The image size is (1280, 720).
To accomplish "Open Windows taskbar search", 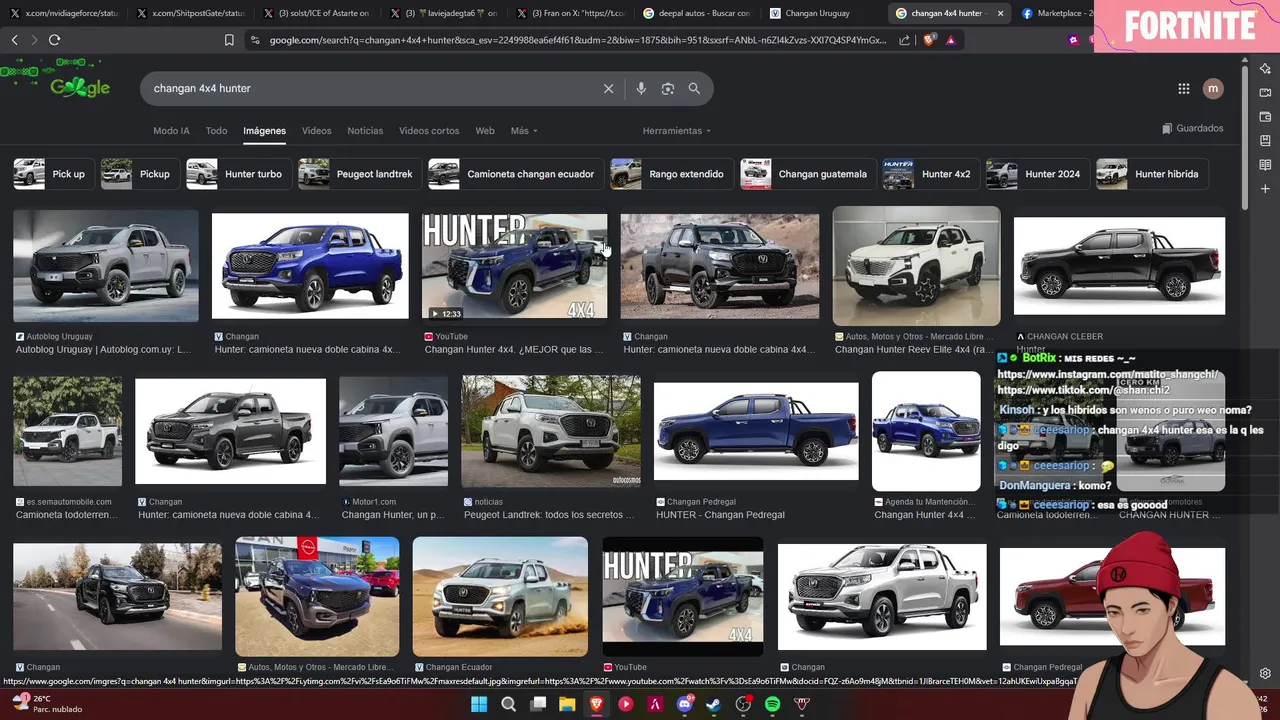I will [508, 704].
